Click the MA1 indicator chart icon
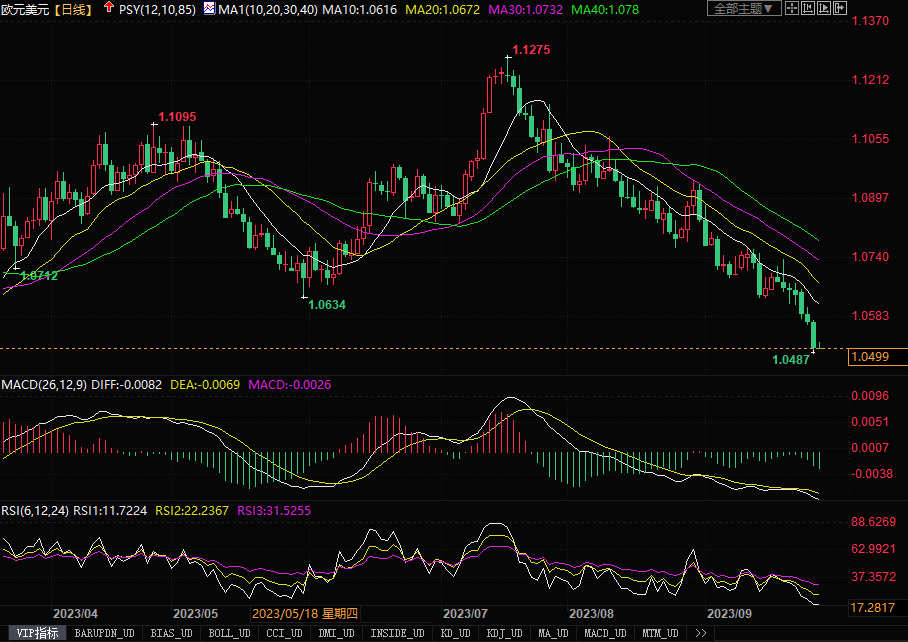The width and height of the screenshot is (908, 642). click(208, 9)
